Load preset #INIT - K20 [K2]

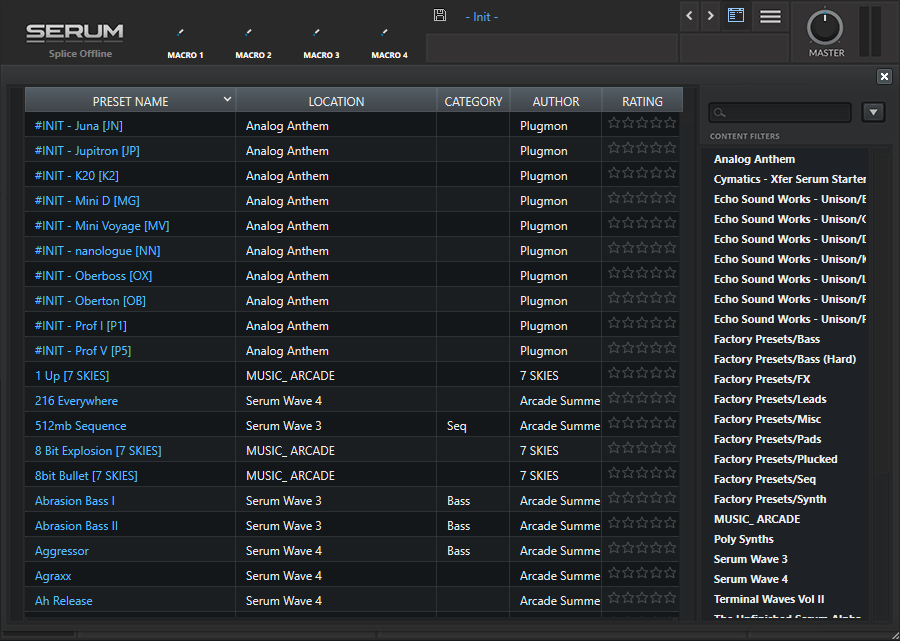click(76, 176)
